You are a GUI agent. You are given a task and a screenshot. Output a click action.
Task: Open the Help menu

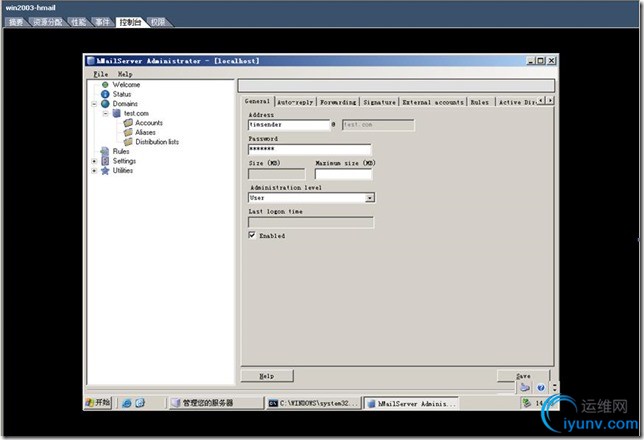[125, 74]
